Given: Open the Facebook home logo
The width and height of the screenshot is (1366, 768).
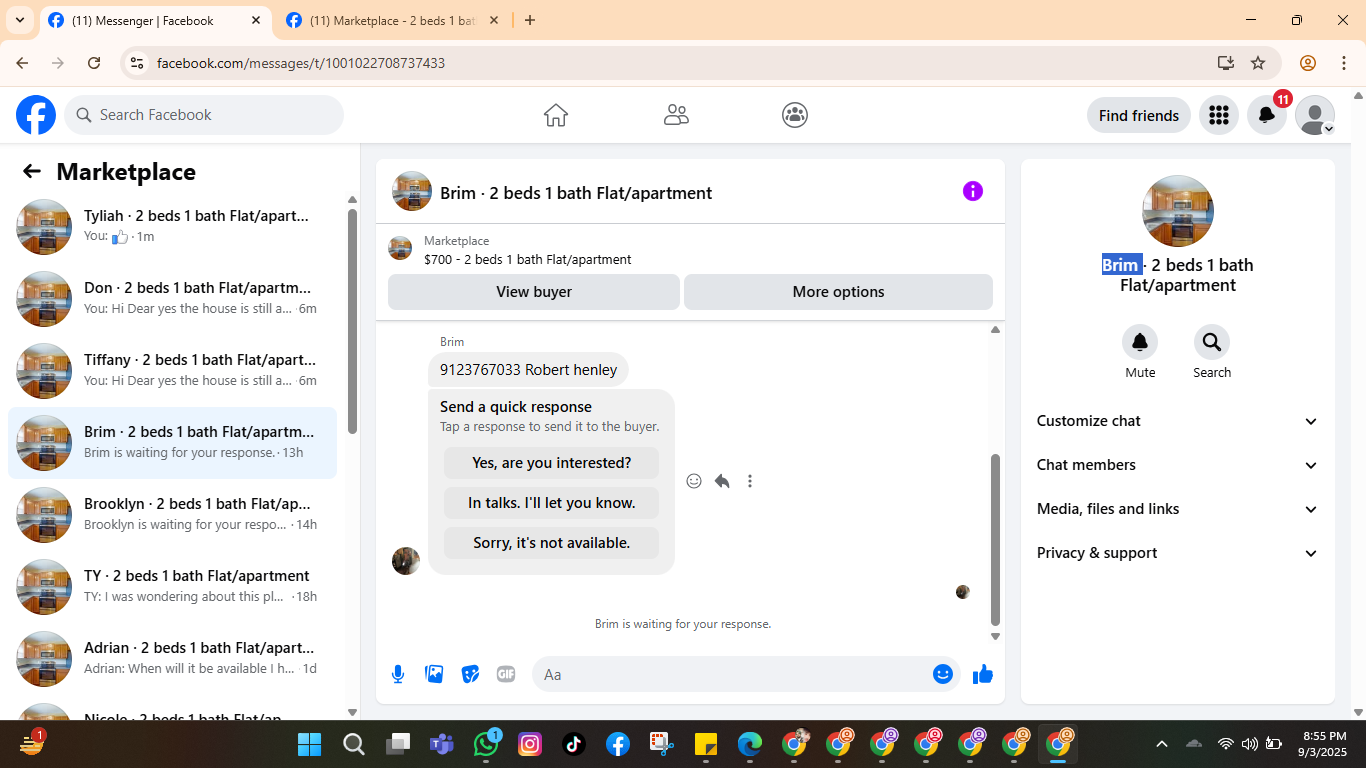Looking at the screenshot, I should (36, 115).
